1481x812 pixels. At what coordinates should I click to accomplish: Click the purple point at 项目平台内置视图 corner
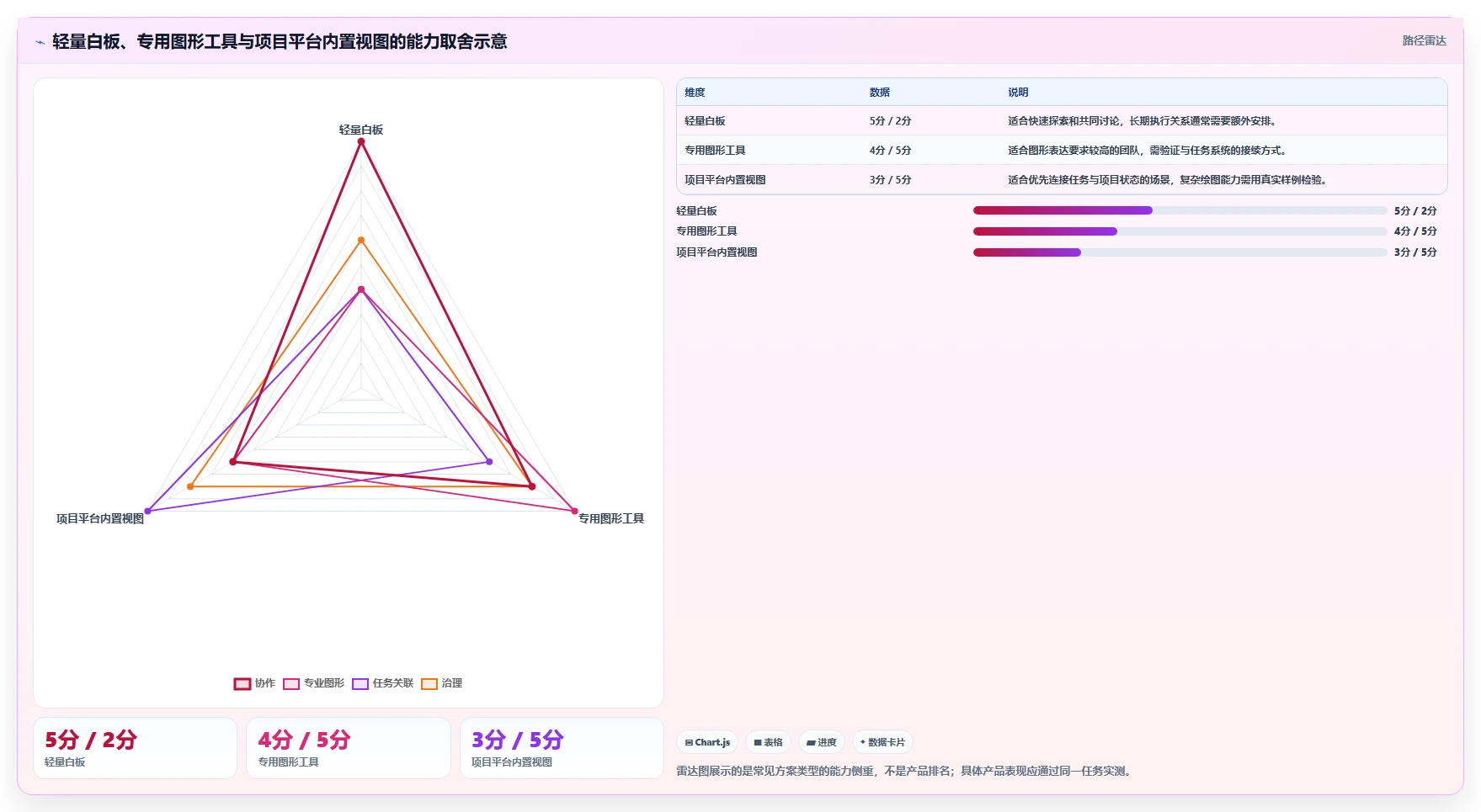tap(148, 511)
